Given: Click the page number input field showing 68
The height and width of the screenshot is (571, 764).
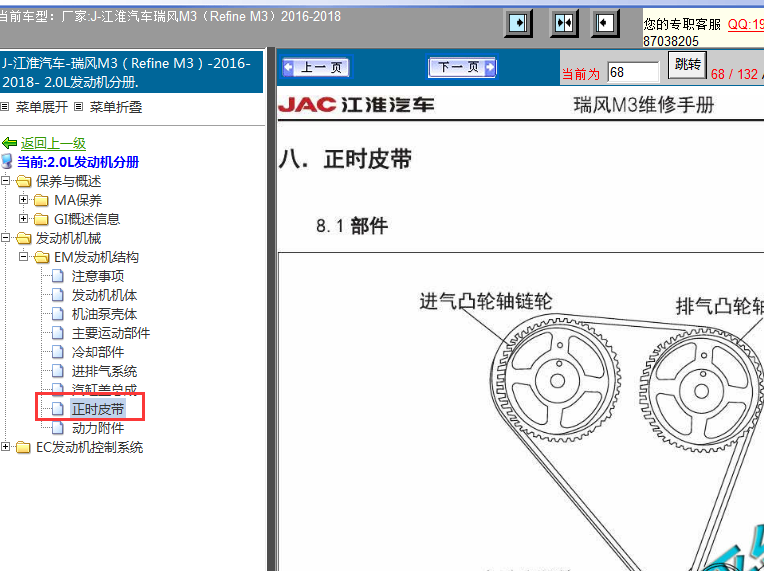Looking at the screenshot, I should 633,72.
